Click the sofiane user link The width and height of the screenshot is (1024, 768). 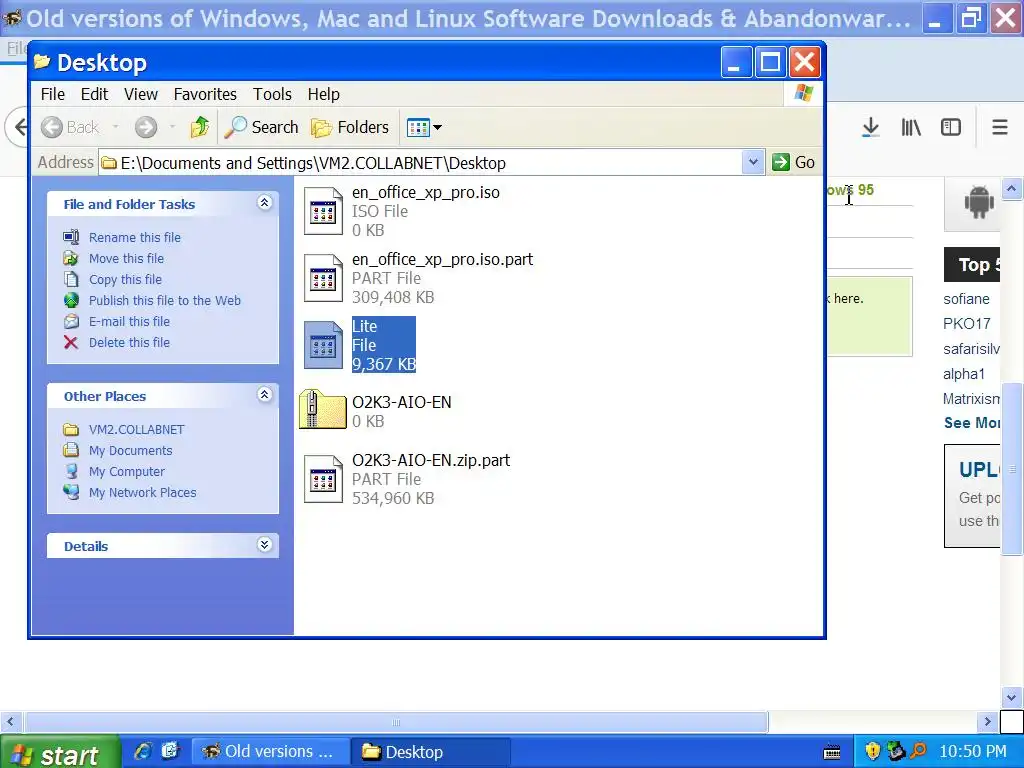click(x=966, y=299)
